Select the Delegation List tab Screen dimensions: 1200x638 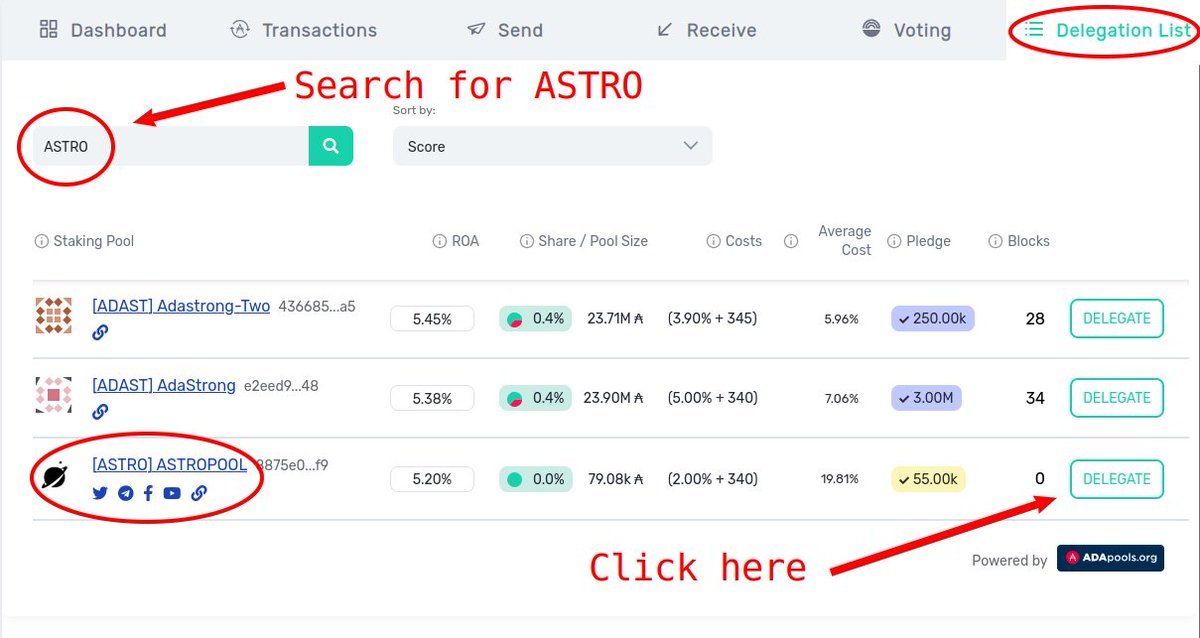[1108, 30]
